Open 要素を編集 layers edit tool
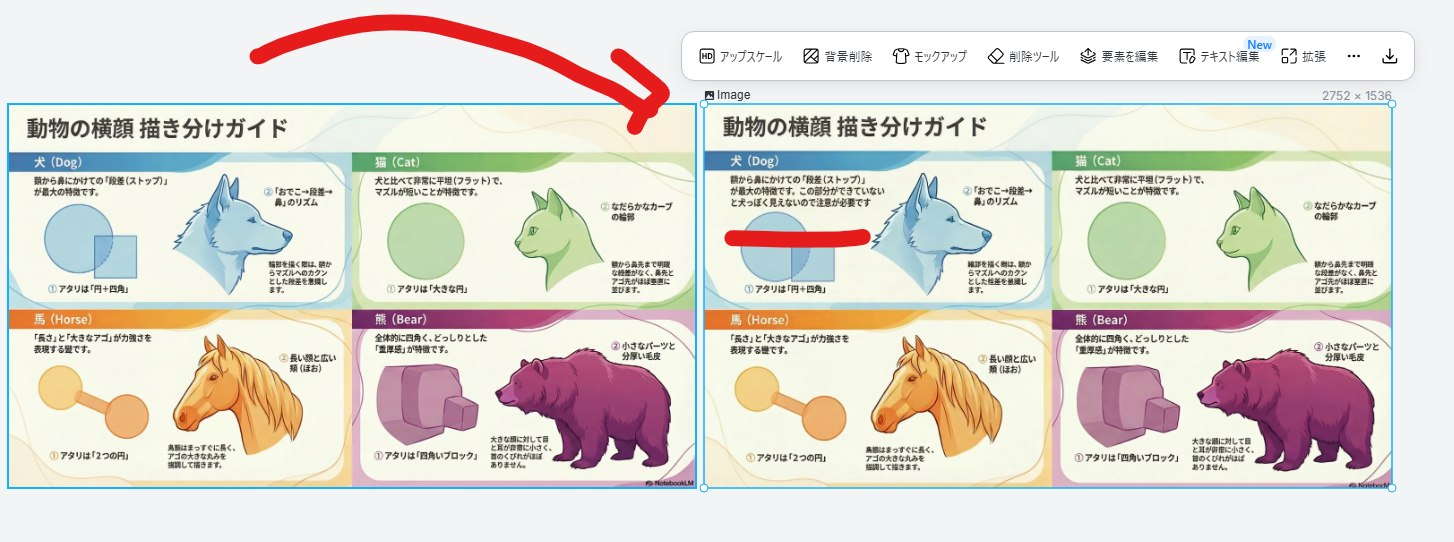Image resolution: width=1454 pixels, height=542 pixels. [1119, 57]
